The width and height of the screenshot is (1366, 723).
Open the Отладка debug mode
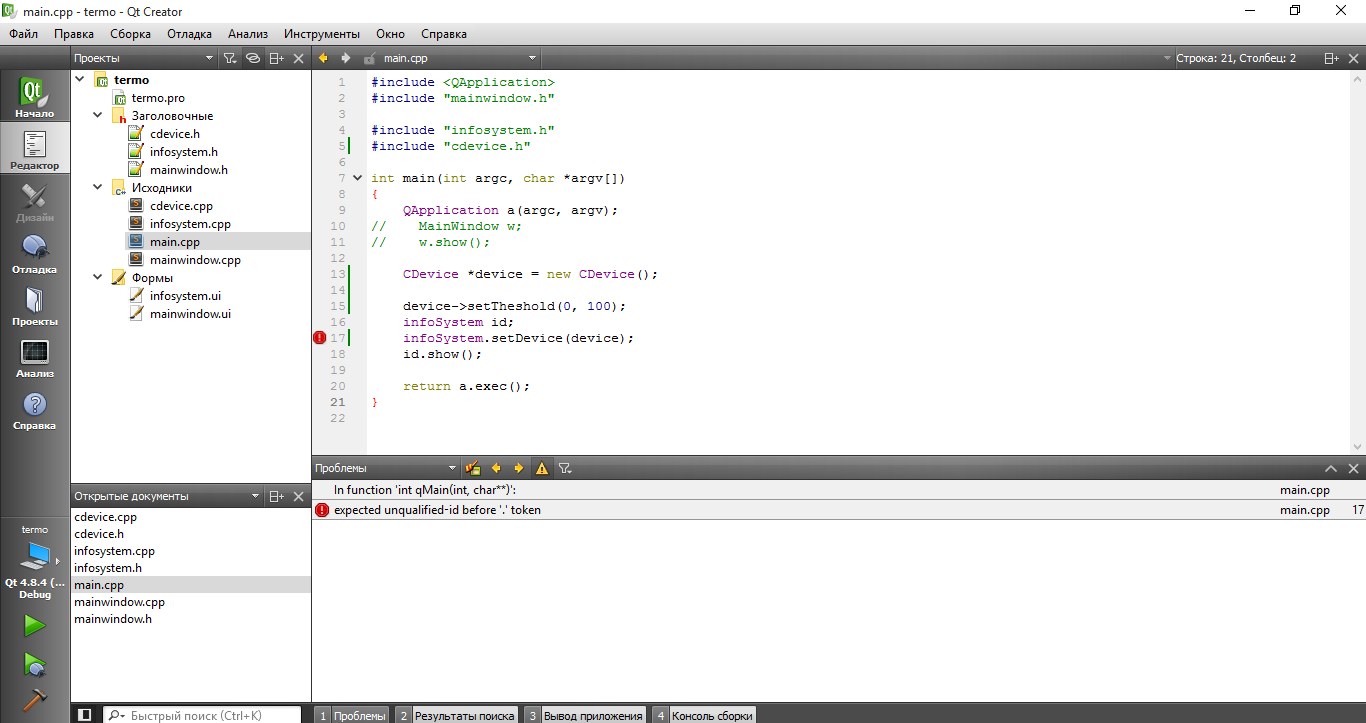pos(35,252)
